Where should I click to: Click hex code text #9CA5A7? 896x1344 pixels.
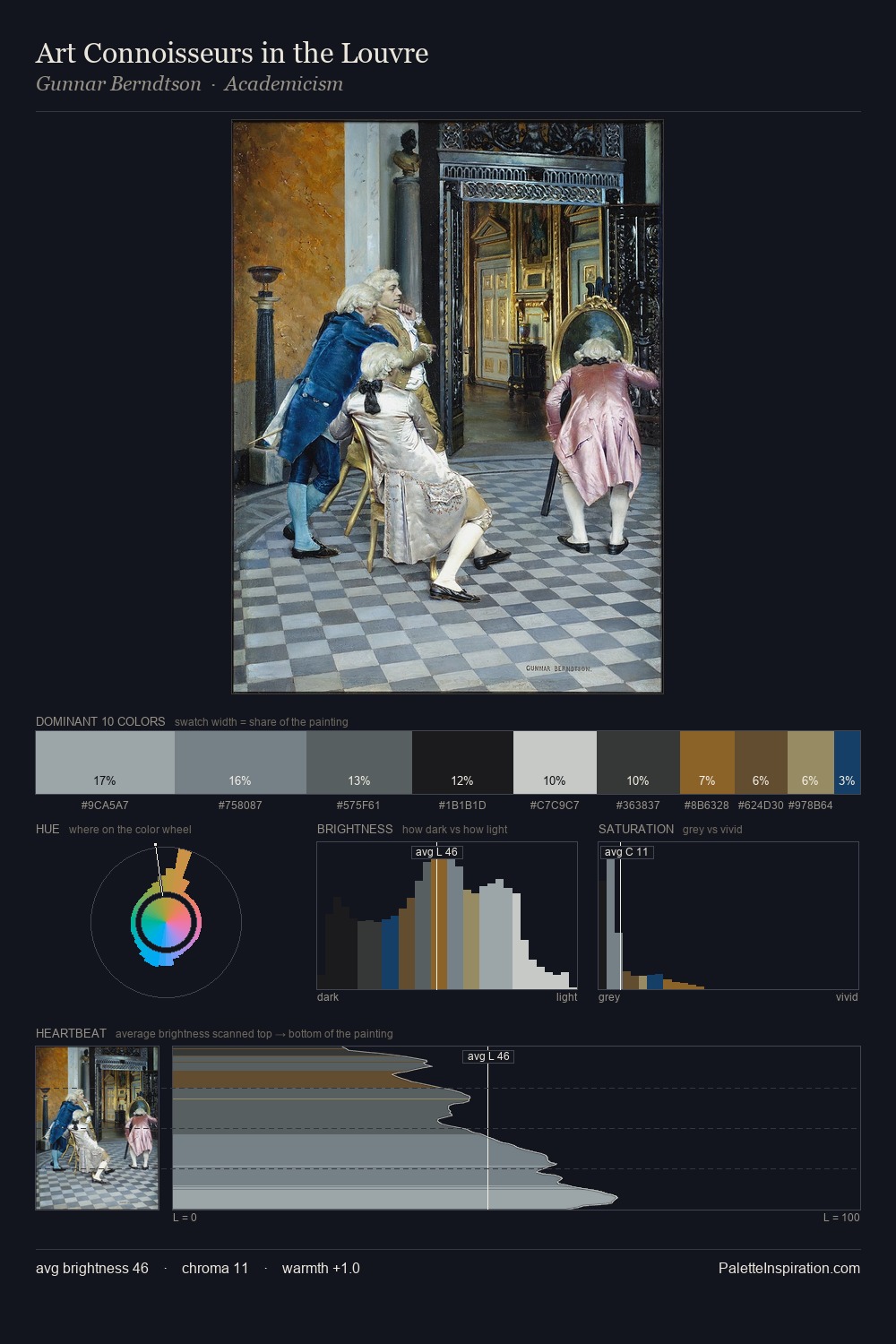(x=105, y=805)
